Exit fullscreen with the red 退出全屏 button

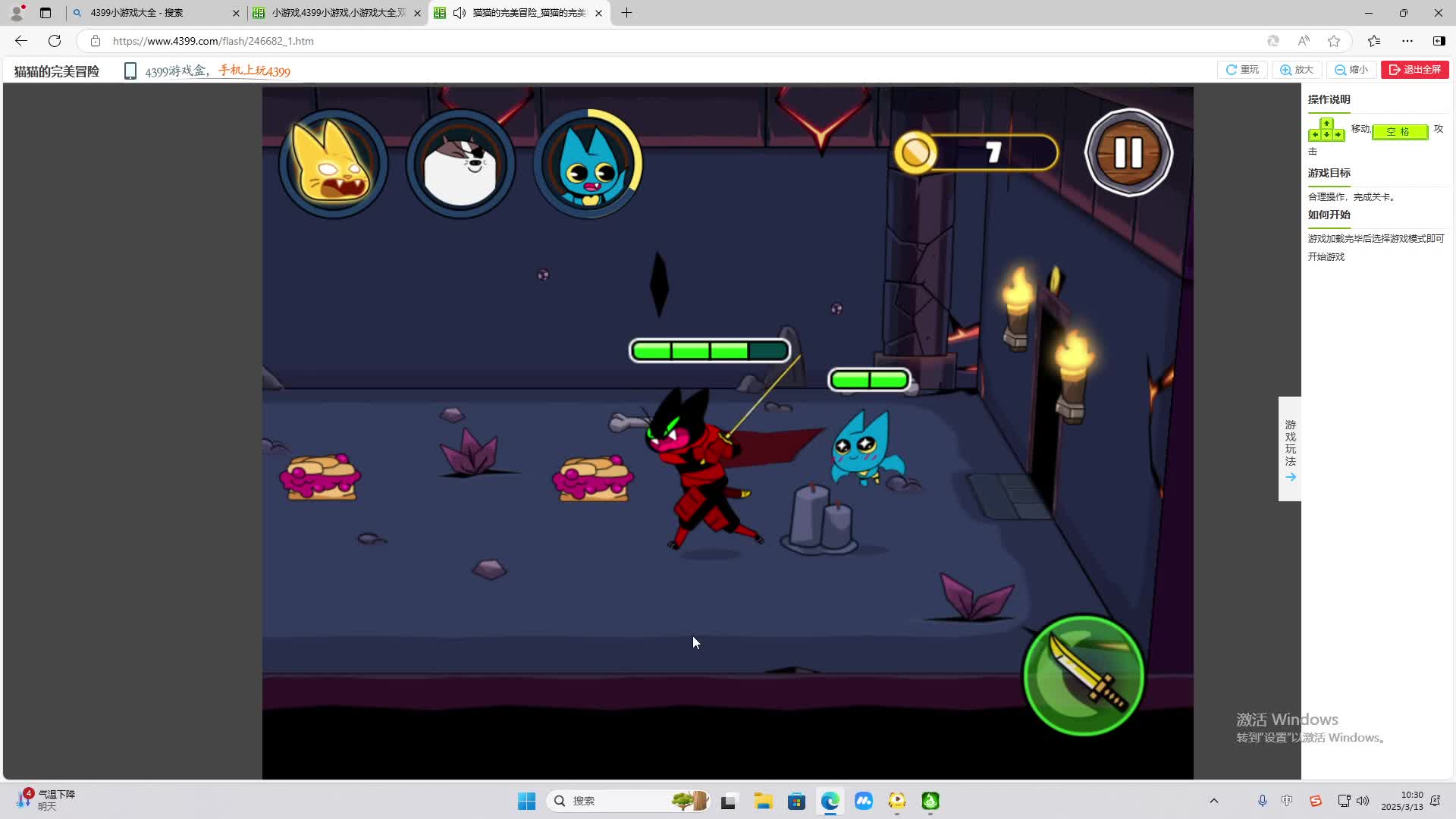click(1414, 70)
